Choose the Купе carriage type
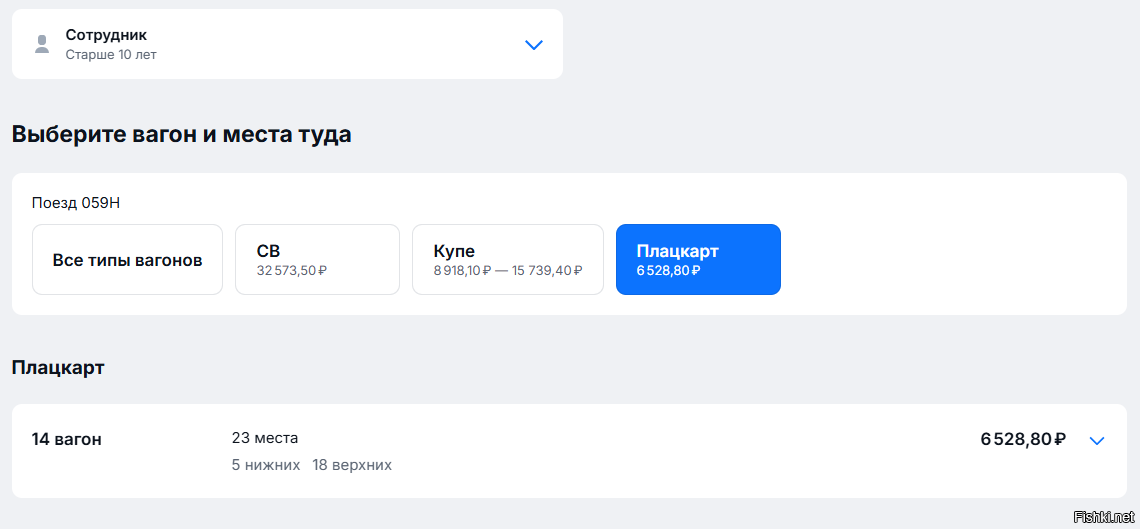 (x=507, y=259)
